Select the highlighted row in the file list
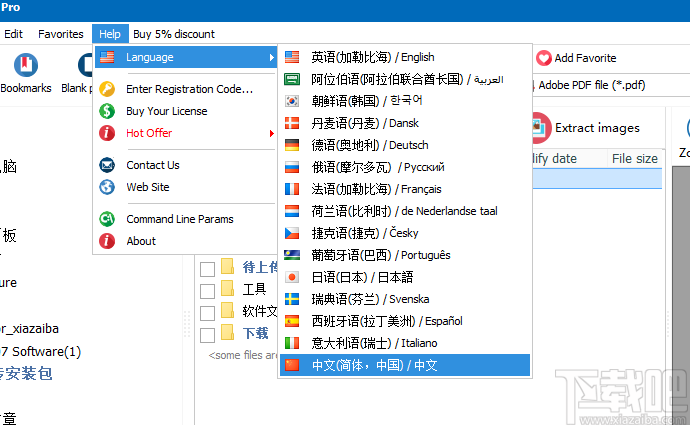Image resolution: width=690 pixels, height=425 pixels. click(597, 179)
